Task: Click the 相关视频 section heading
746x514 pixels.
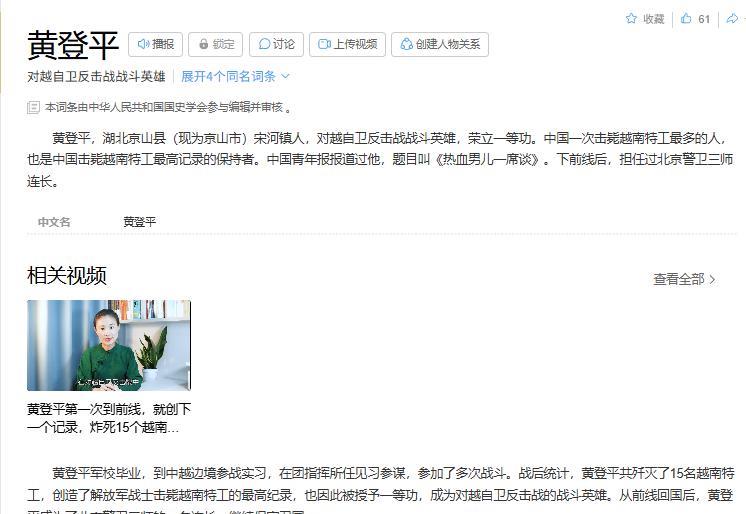Action: click(x=67, y=276)
